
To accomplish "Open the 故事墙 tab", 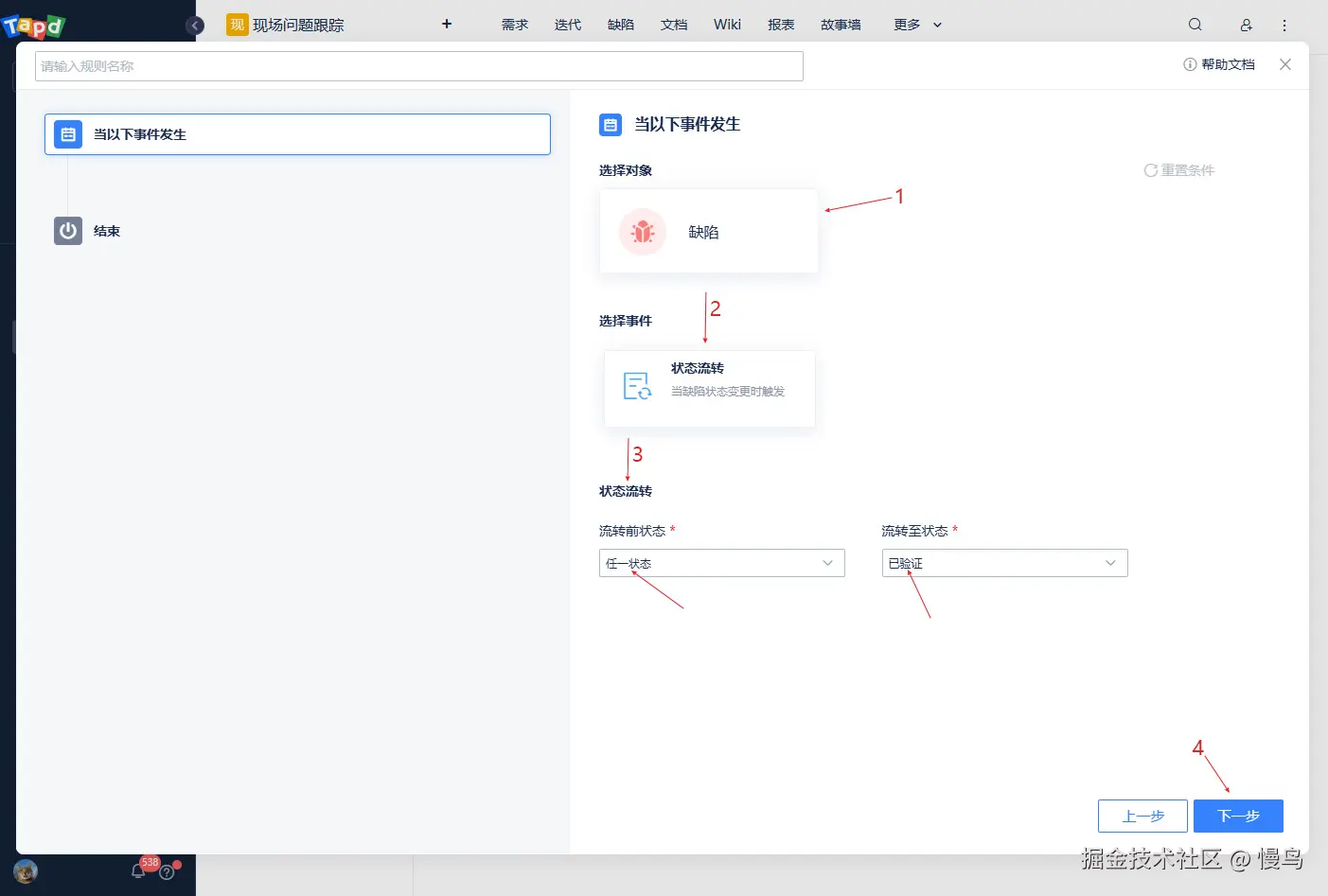I will [x=841, y=25].
